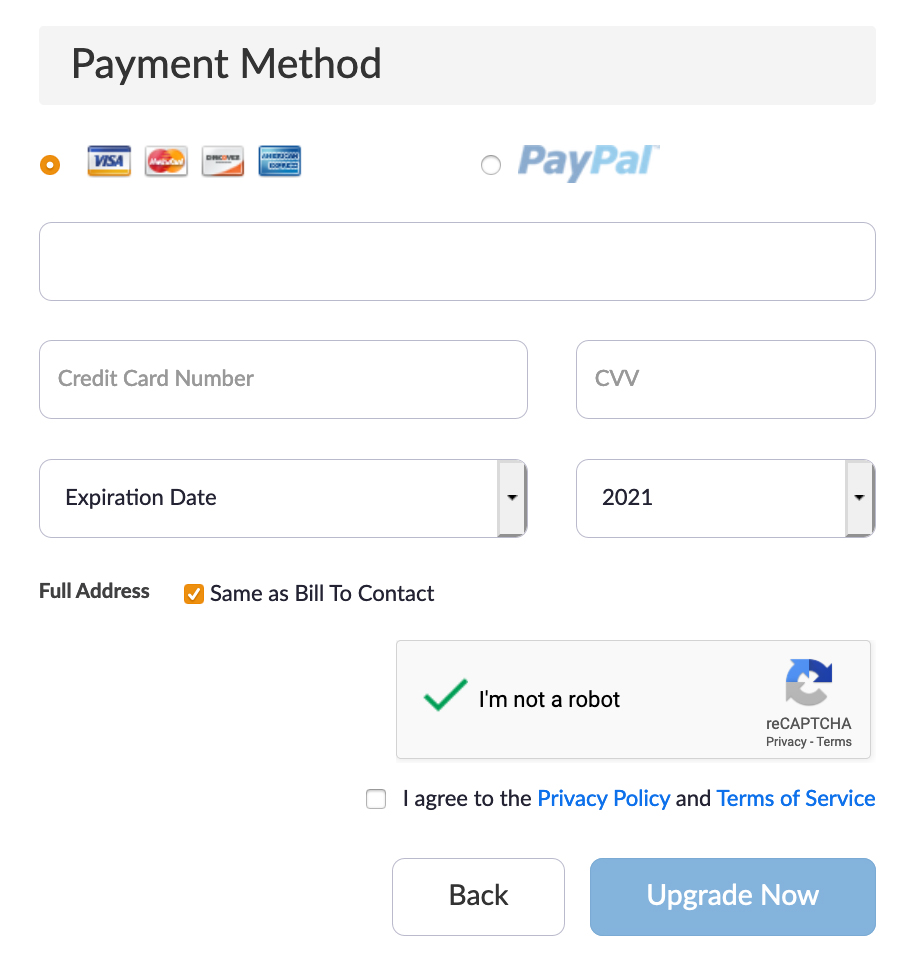Viewport: 920px width, 960px height.
Task: Select the PayPal payment radio button
Action: point(491,165)
